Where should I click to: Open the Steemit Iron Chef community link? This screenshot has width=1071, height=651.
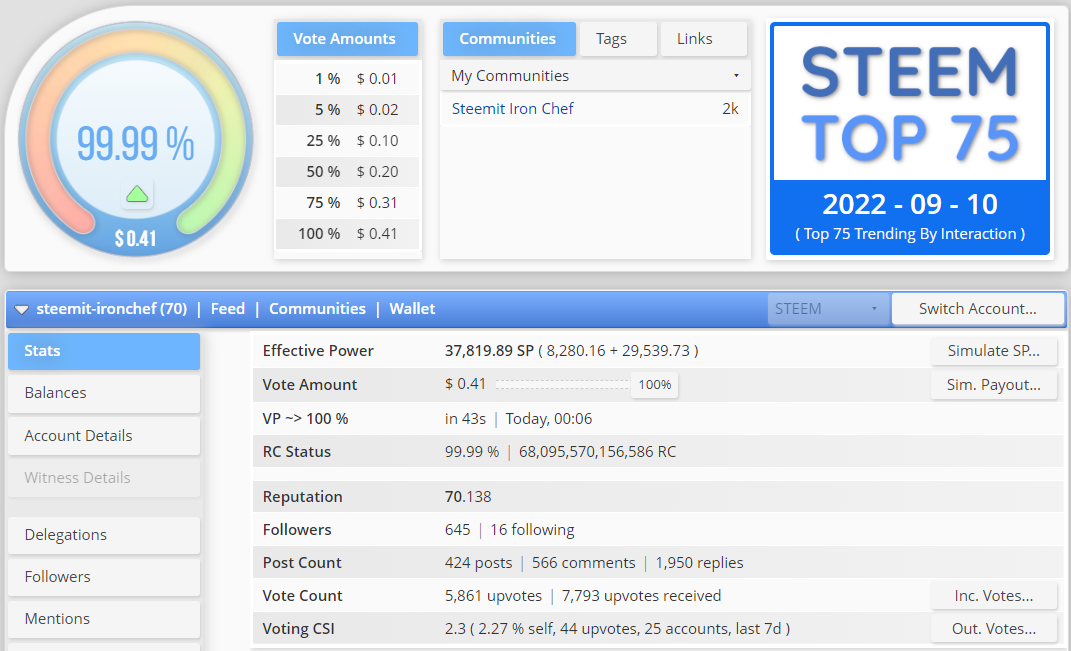tap(512, 109)
